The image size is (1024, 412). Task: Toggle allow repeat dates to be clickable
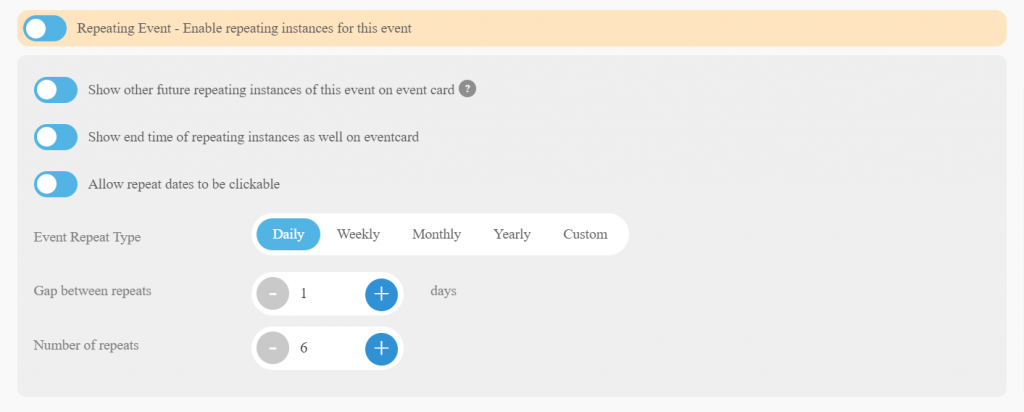tap(56, 184)
